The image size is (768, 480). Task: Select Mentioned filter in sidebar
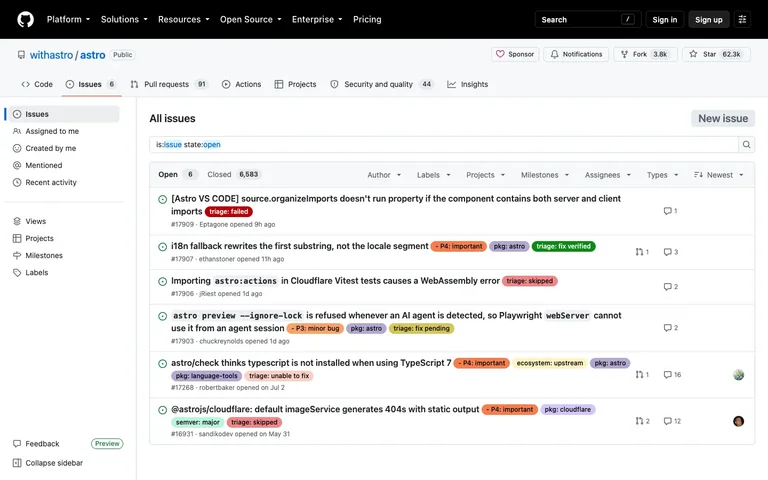click(64, 166)
